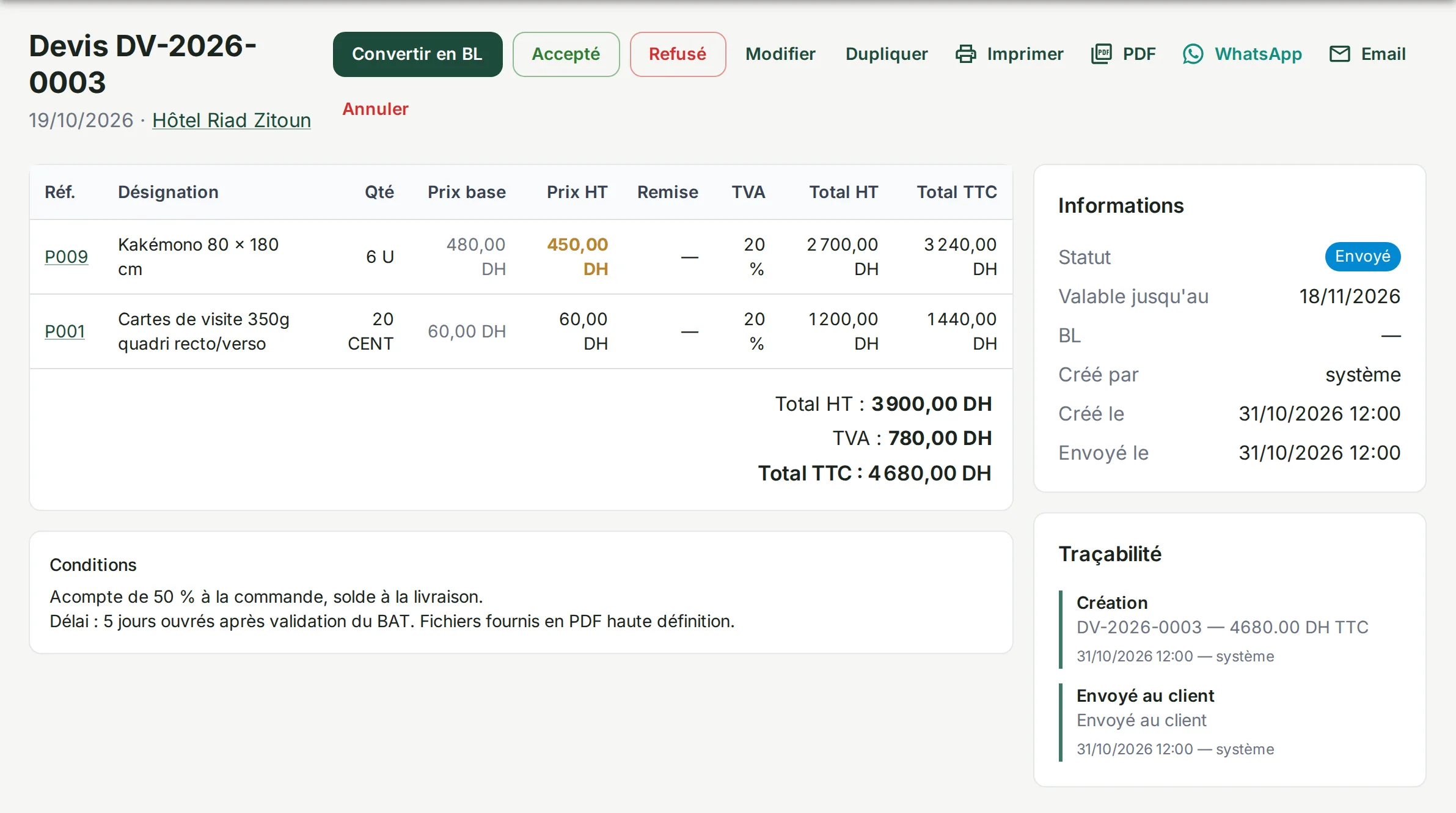Click the validity date 18/11/2026
The height and width of the screenshot is (813, 1456).
click(x=1350, y=296)
